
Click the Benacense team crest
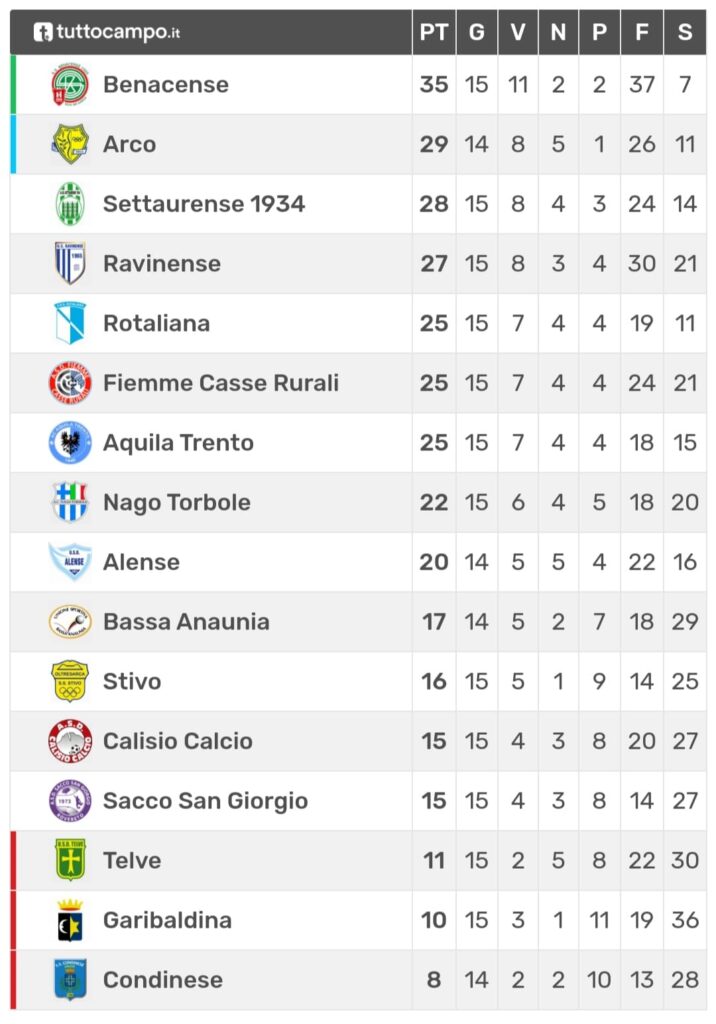click(x=70, y=85)
